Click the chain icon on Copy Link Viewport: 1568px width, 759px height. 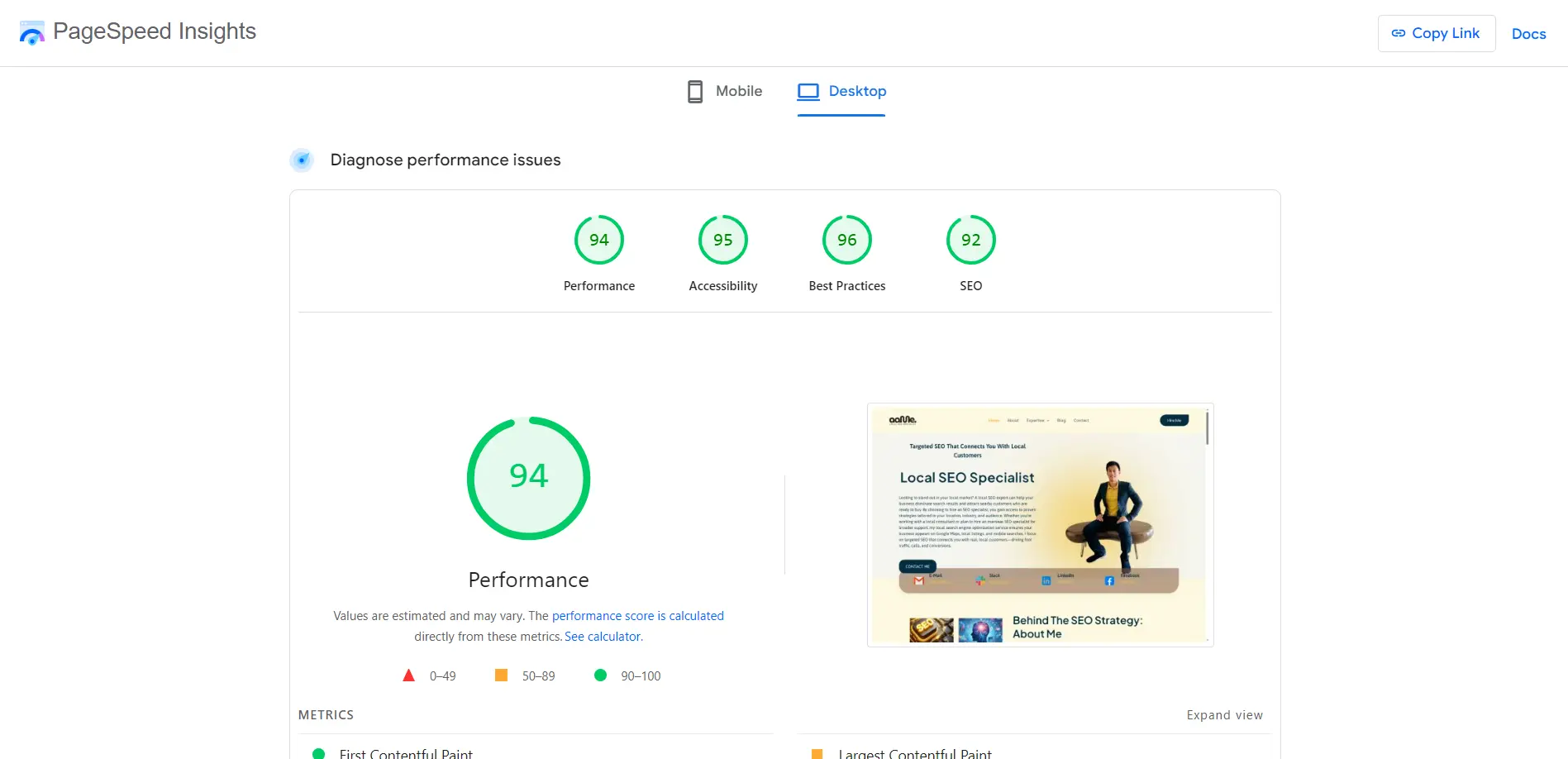tap(1399, 33)
